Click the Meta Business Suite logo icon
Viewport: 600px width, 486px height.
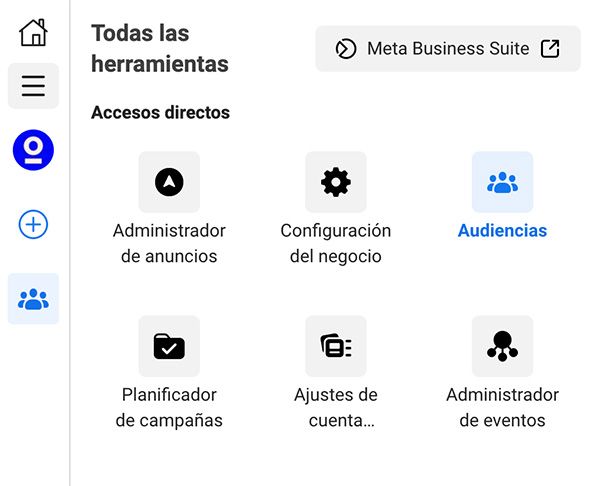click(x=346, y=49)
